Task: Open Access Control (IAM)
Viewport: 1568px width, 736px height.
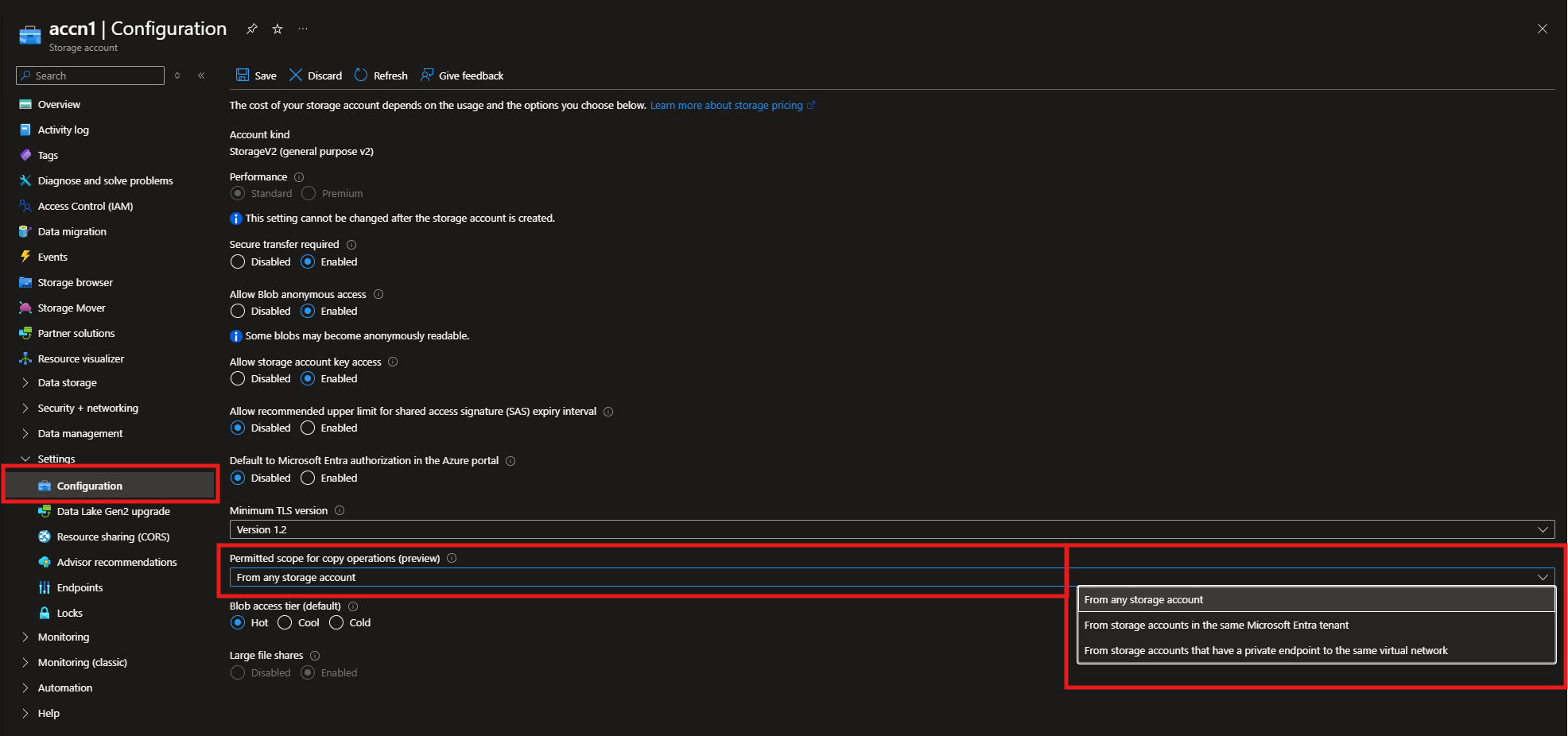Action: (85, 206)
